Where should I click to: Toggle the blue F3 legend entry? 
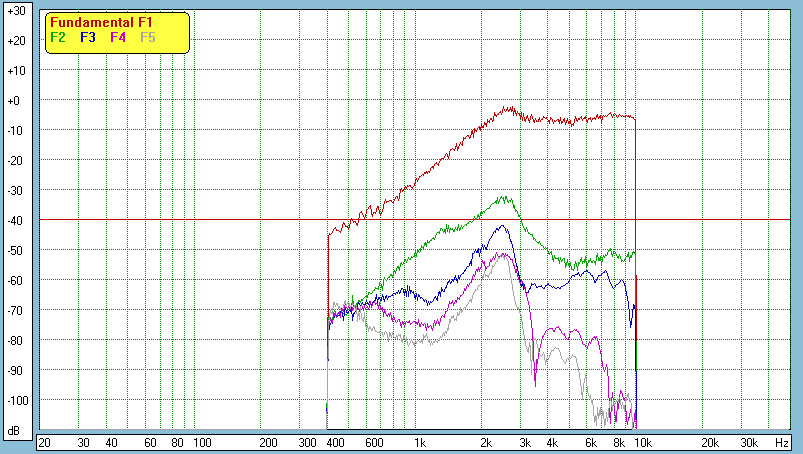[88, 37]
